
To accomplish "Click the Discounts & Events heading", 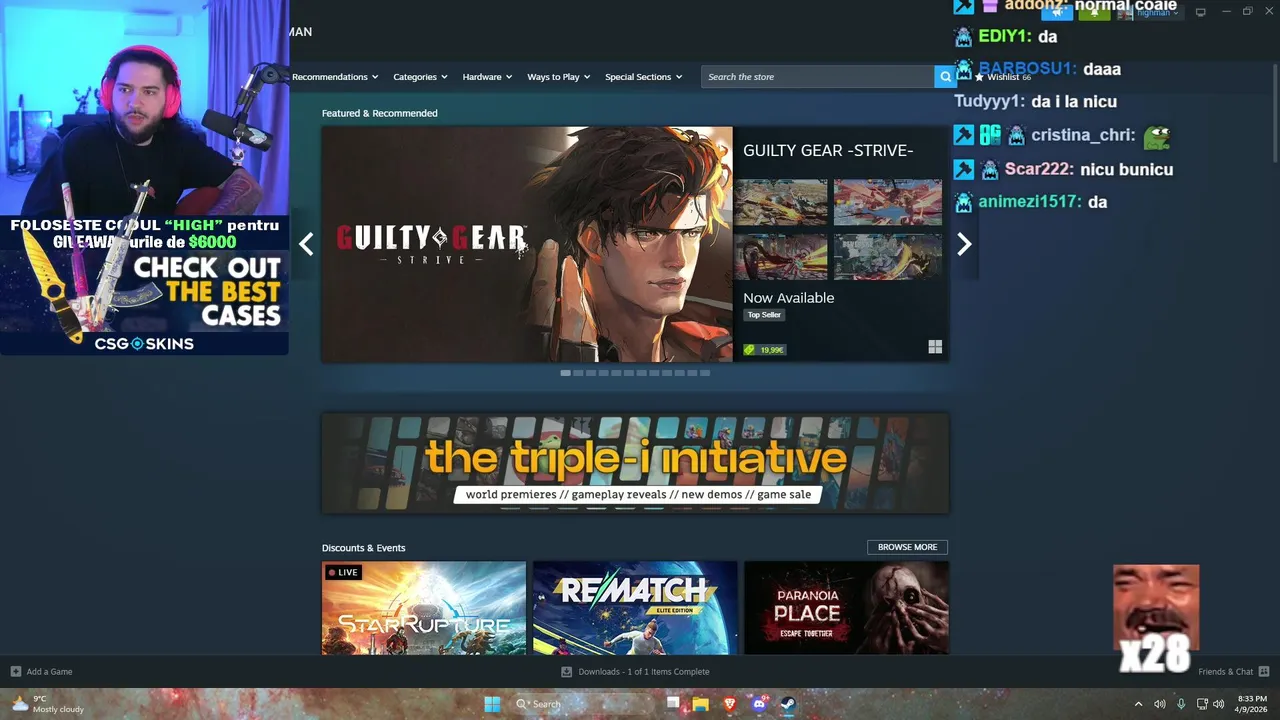I will point(364,548).
